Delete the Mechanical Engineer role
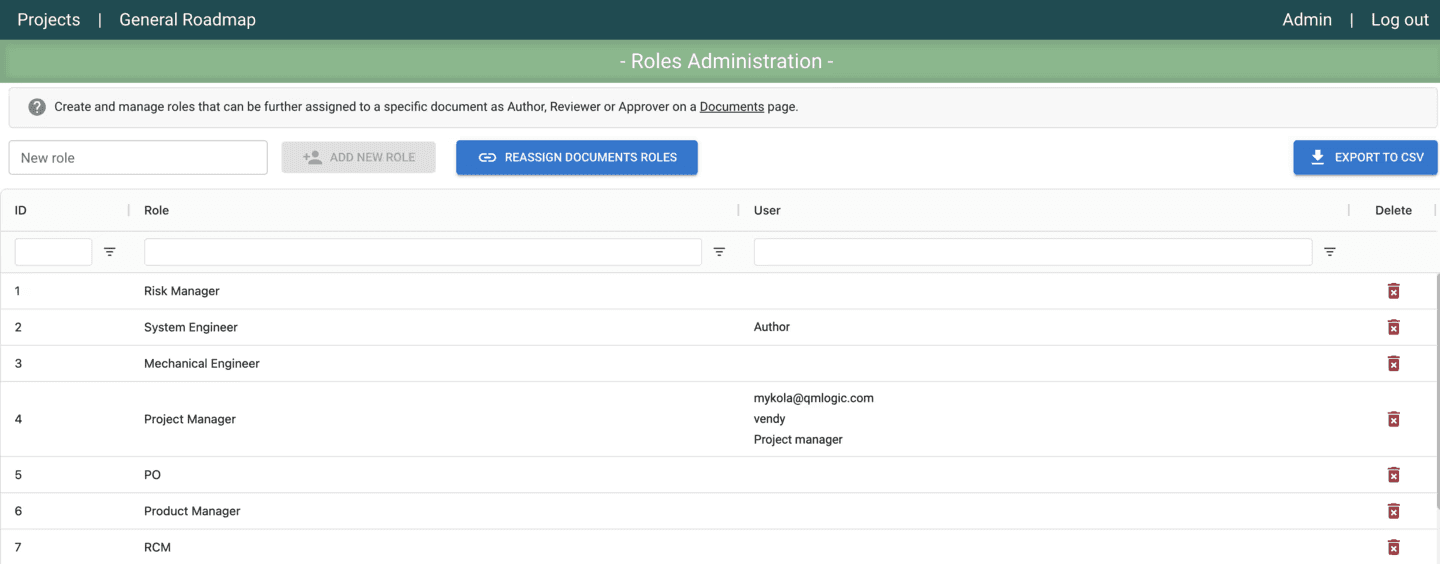Screen dimensions: 1440x564 click(1393, 363)
